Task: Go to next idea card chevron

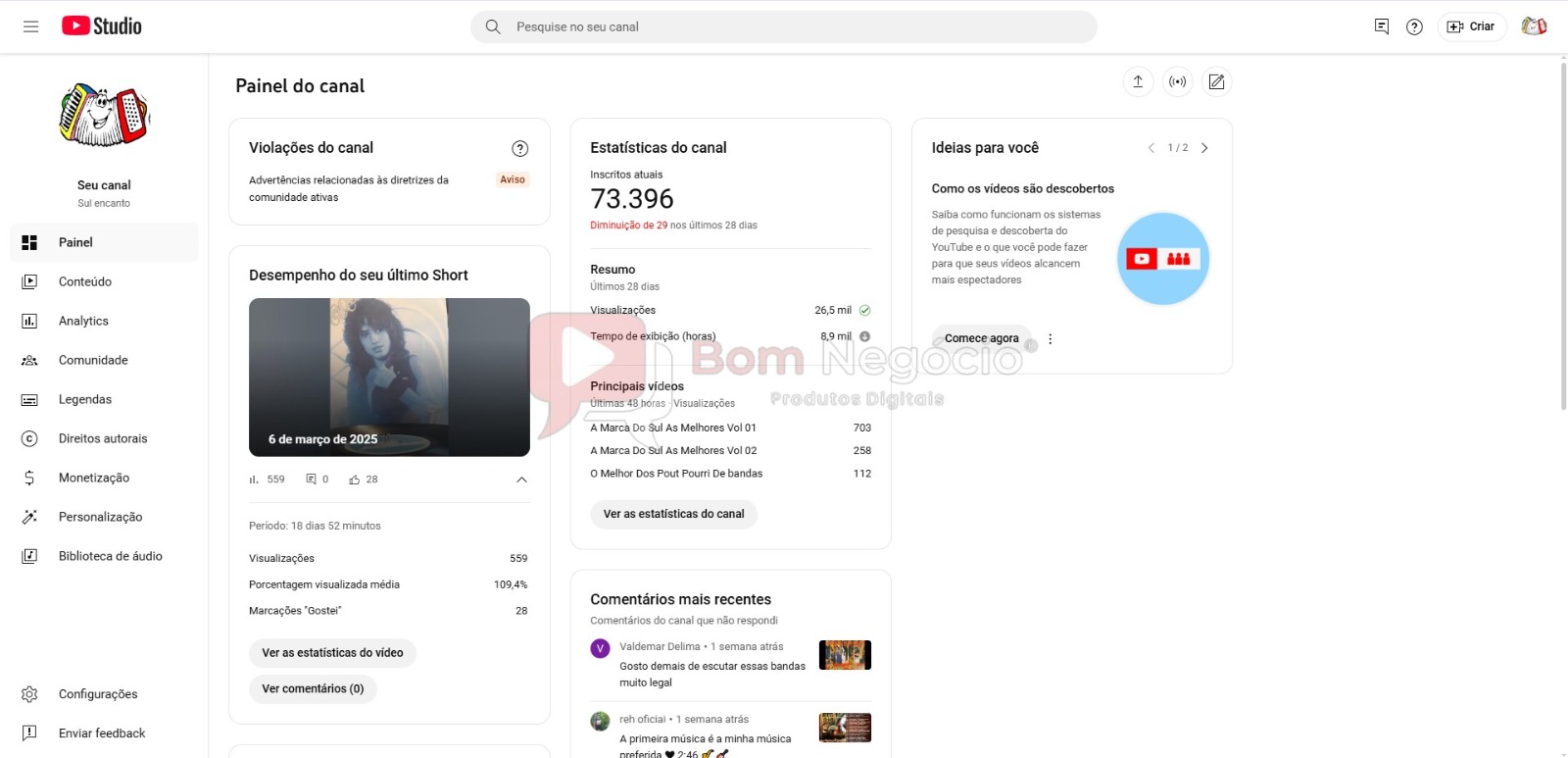Action: coord(1204,148)
